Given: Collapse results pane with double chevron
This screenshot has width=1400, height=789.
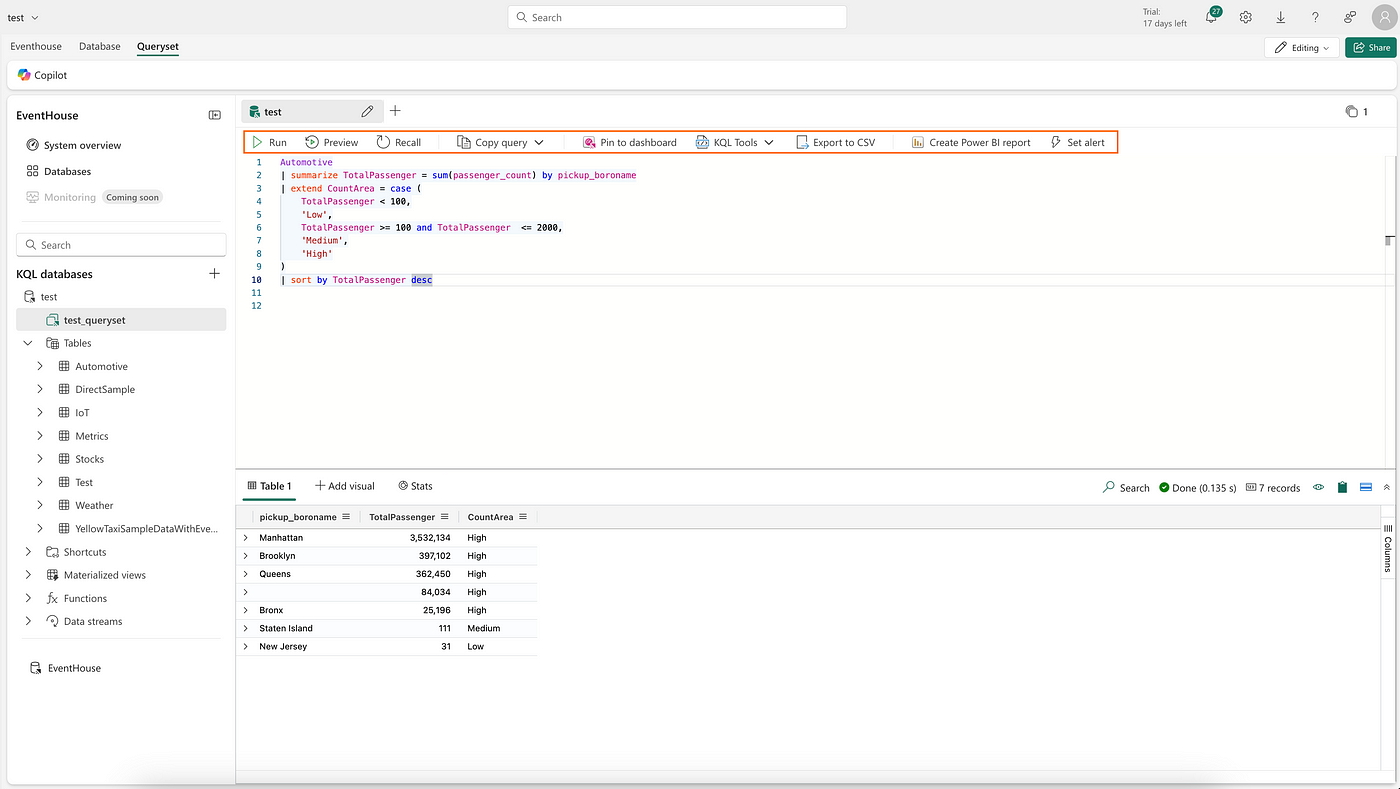Looking at the screenshot, I should coord(1387,488).
